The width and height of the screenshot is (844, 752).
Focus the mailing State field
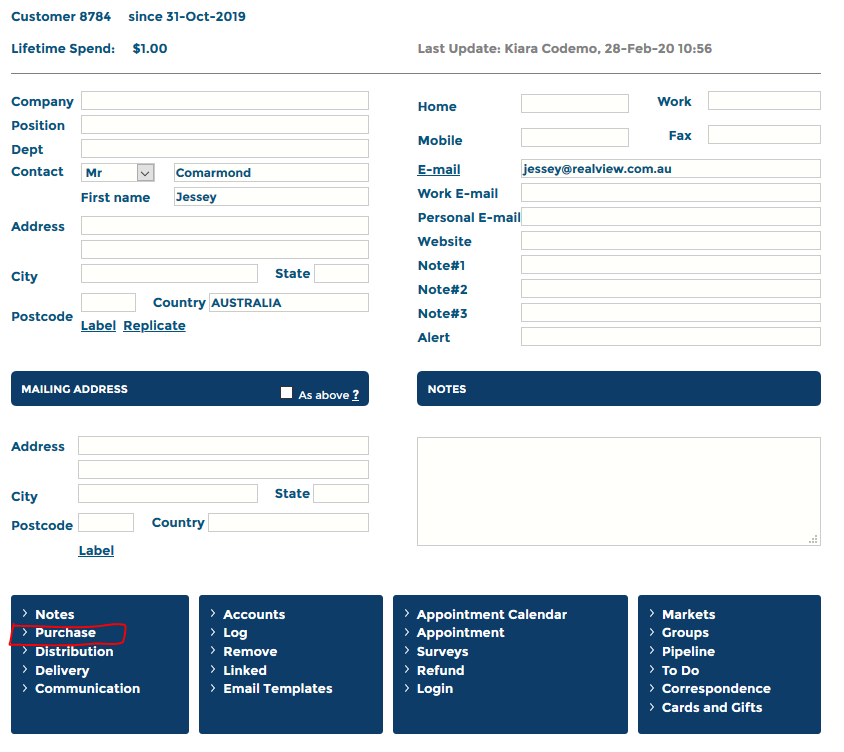click(x=341, y=494)
